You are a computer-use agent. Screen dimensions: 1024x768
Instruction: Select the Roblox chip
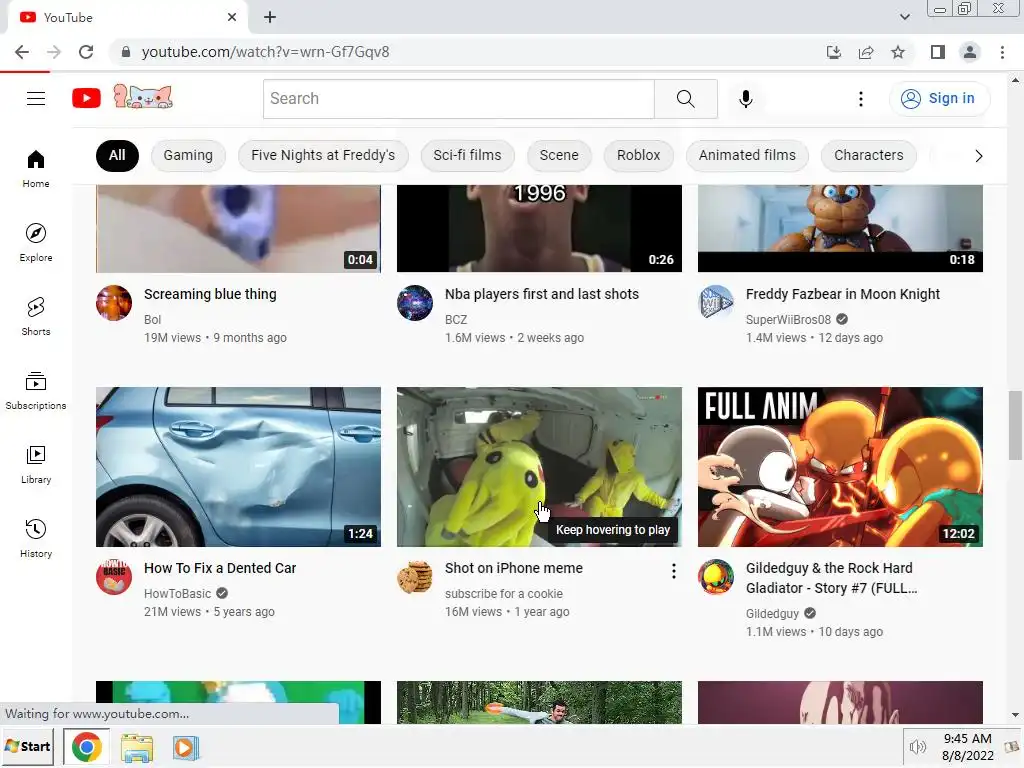click(x=639, y=155)
